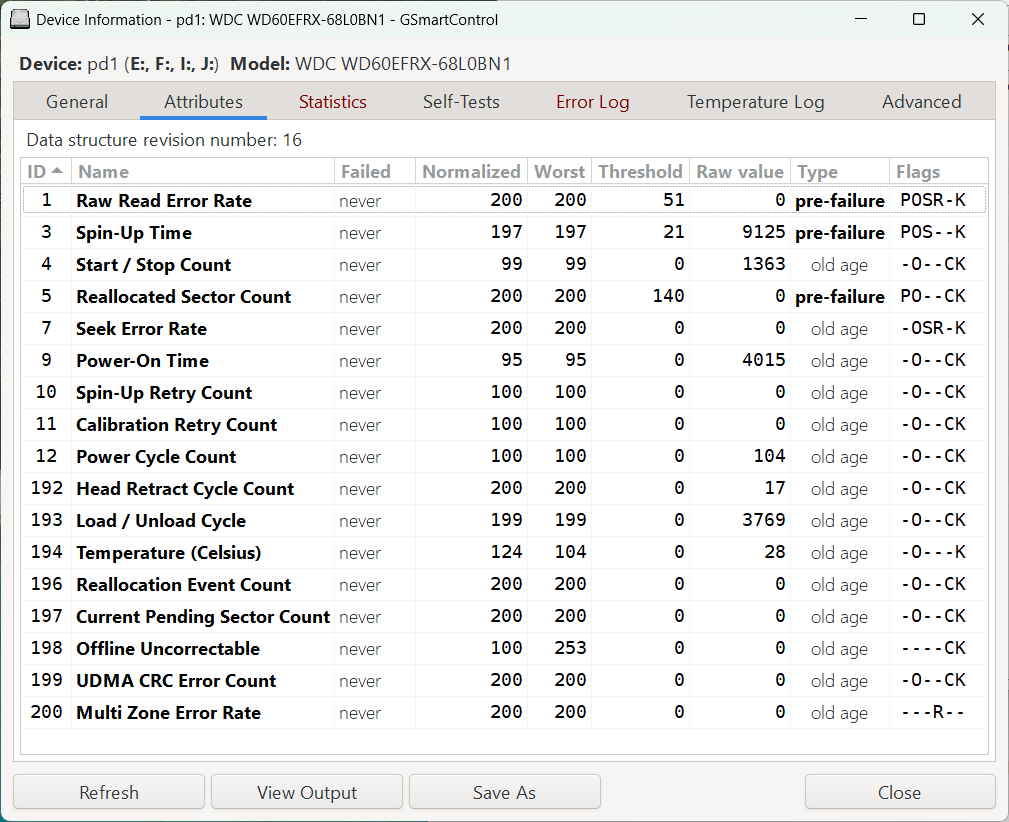1009x822 pixels.
Task: Click the Close button at bottom
Action: pyautogui.click(x=900, y=792)
